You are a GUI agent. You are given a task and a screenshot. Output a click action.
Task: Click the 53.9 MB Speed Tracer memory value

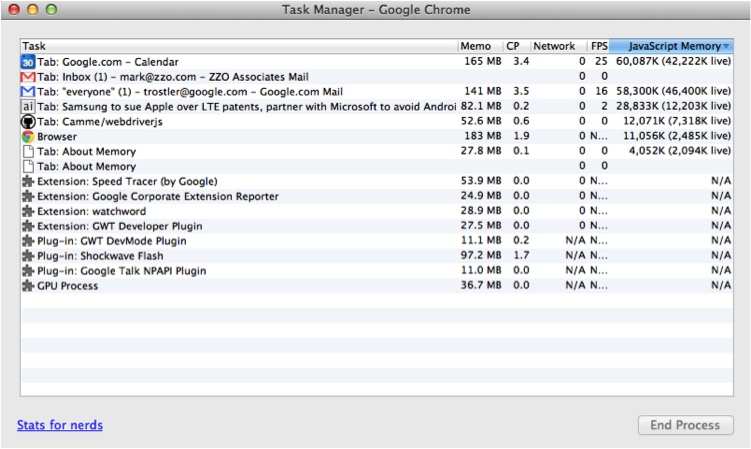(481, 180)
